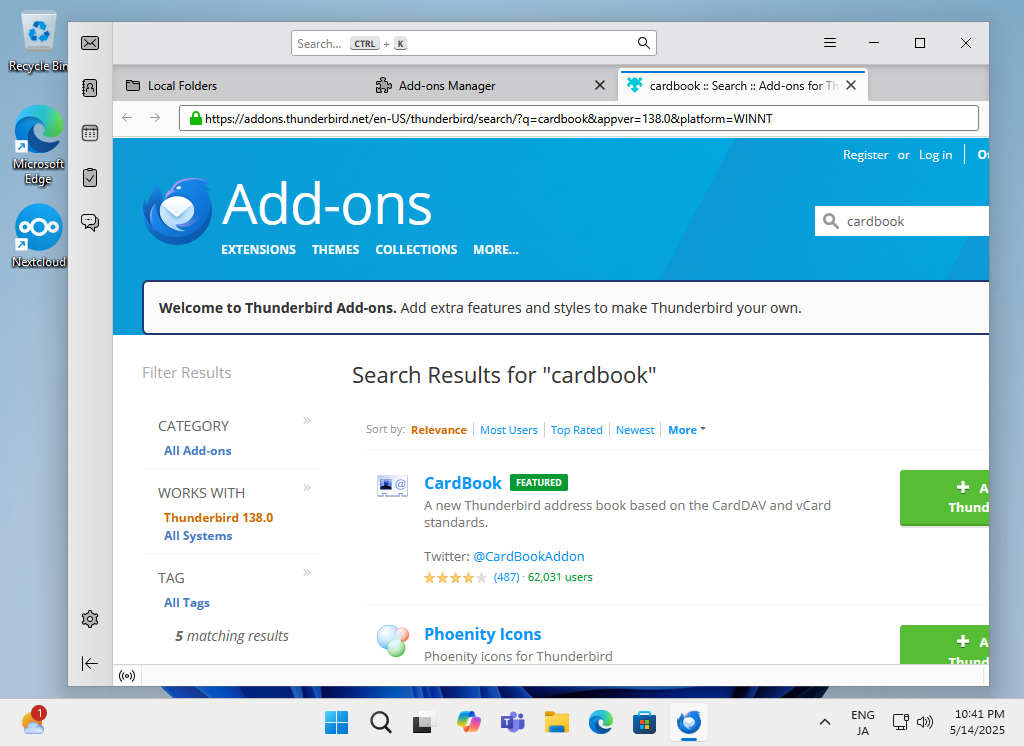Screen dimensions: 1024x746
Task: Click the green padlock security icon
Action: pos(195,118)
